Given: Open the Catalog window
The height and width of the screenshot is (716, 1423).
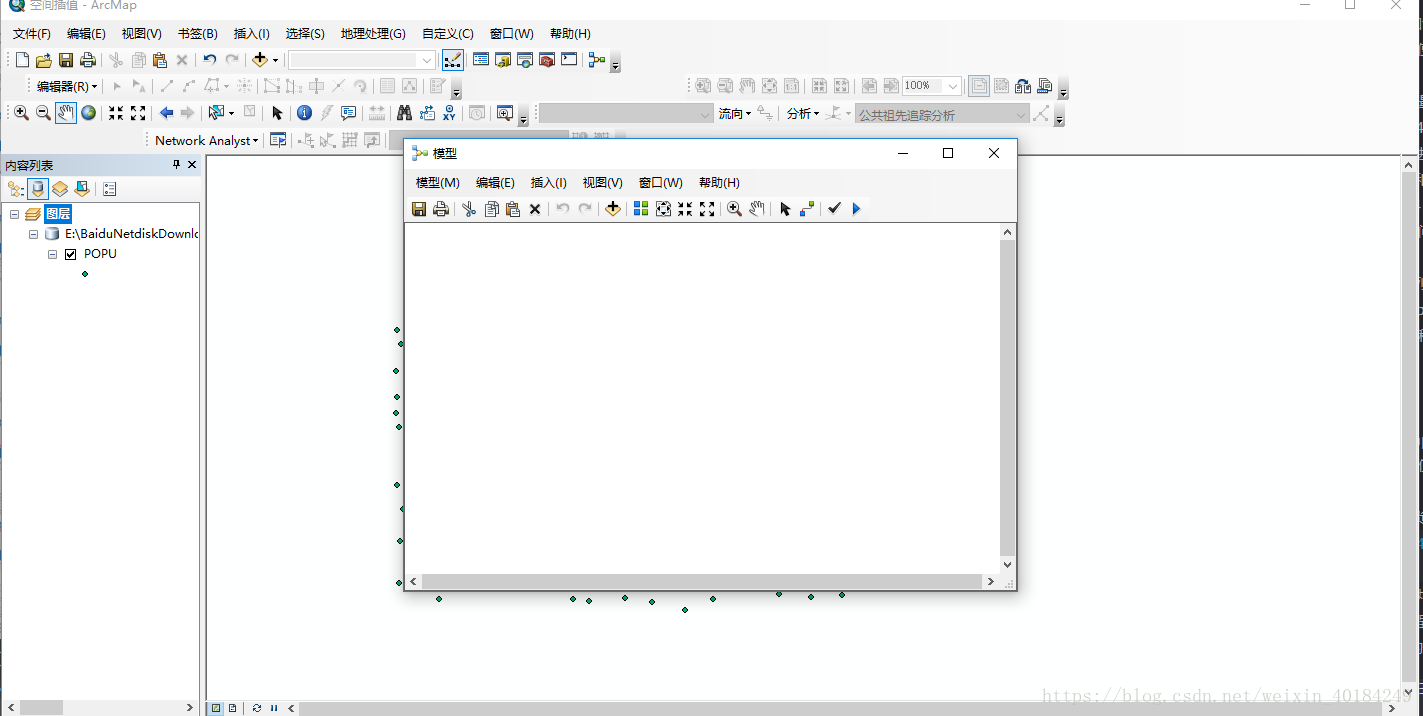Looking at the screenshot, I should pos(503,60).
